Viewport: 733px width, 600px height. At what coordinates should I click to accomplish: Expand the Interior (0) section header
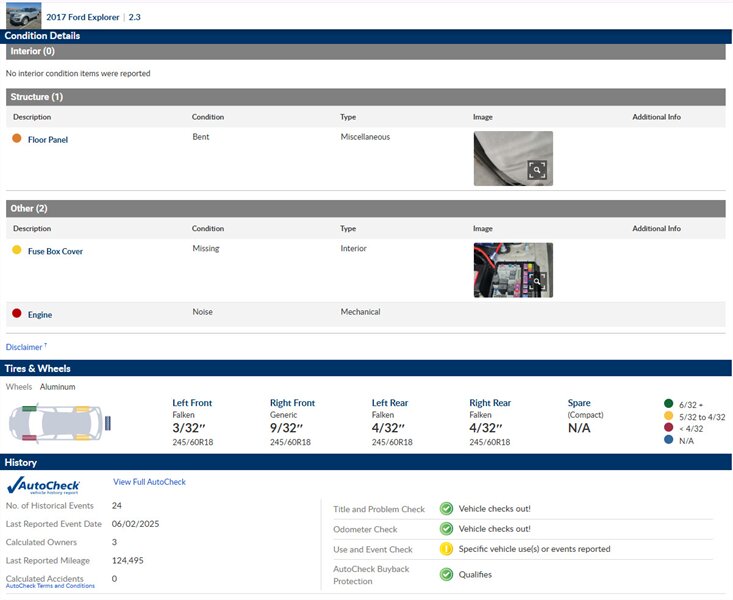tap(365, 51)
